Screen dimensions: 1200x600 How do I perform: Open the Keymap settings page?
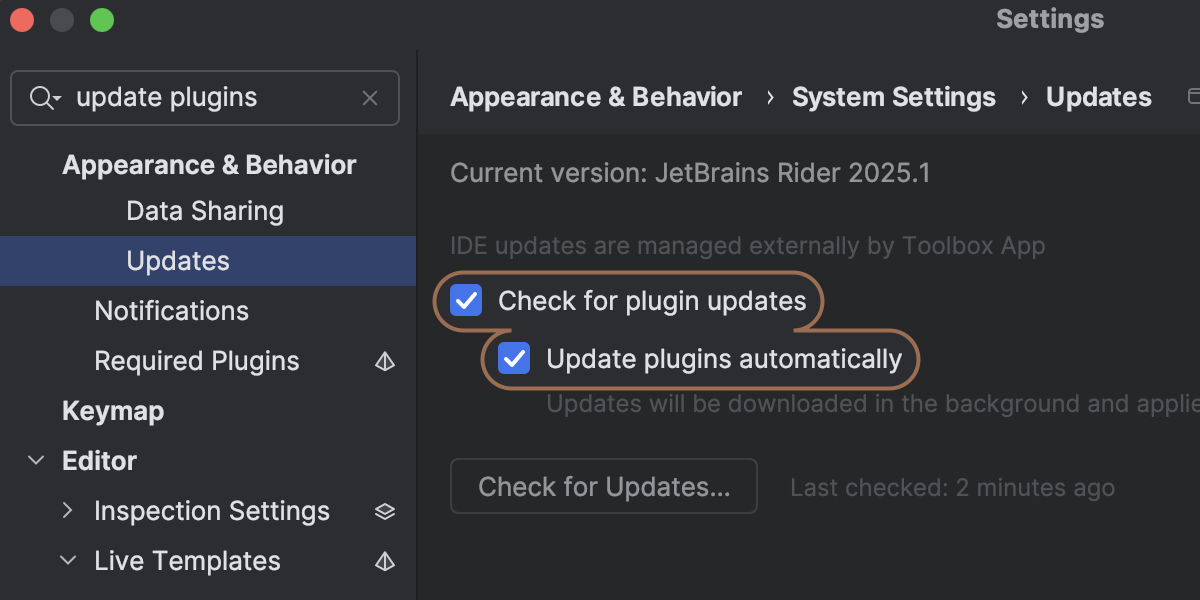(113, 411)
